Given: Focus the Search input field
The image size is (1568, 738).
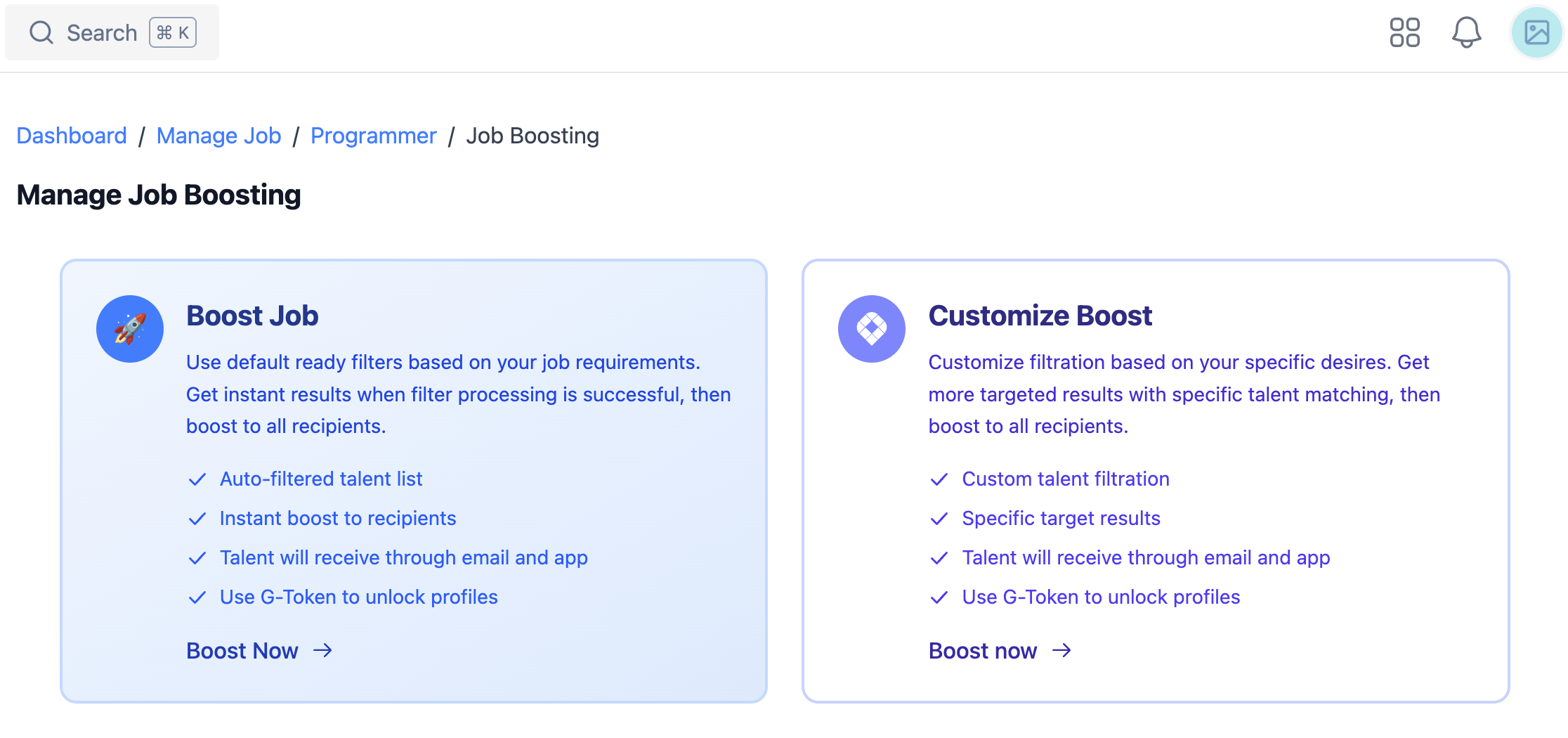Looking at the screenshot, I should point(101,33).
